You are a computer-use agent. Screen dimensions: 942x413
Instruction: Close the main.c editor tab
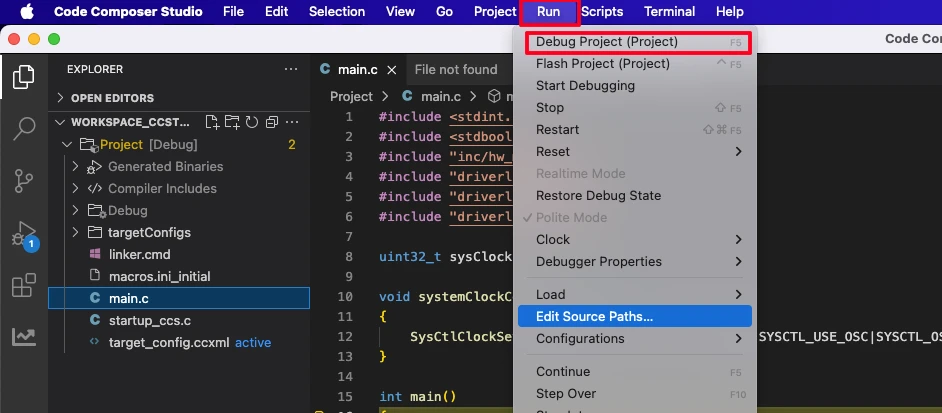[x=392, y=70]
